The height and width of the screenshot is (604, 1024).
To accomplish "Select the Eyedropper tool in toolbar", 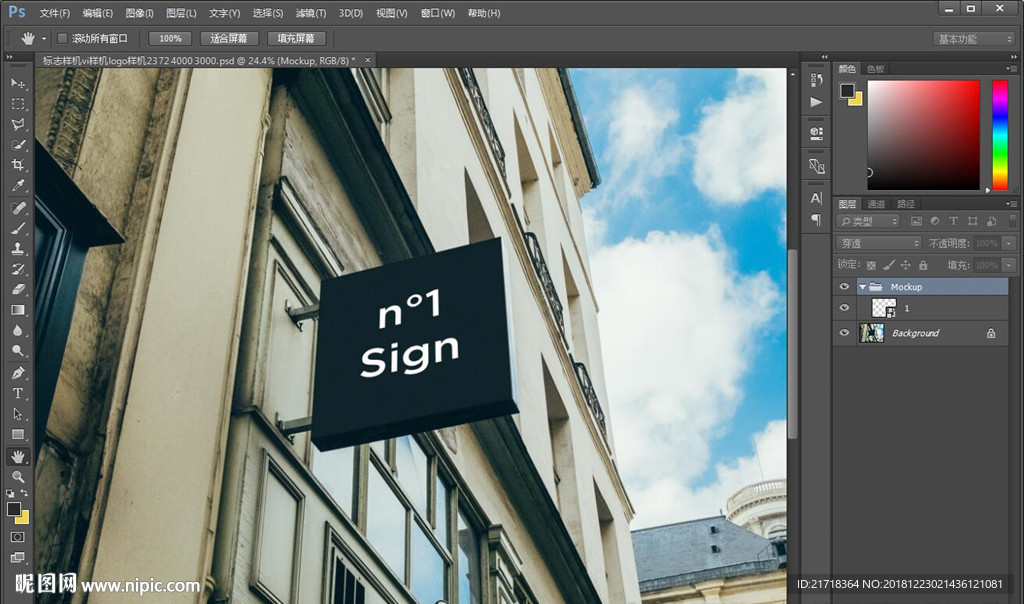I will coord(18,186).
